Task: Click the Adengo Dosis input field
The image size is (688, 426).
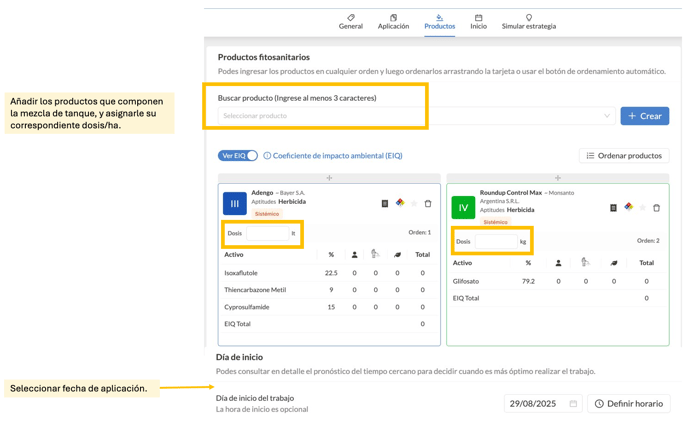Action: click(267, 233)
